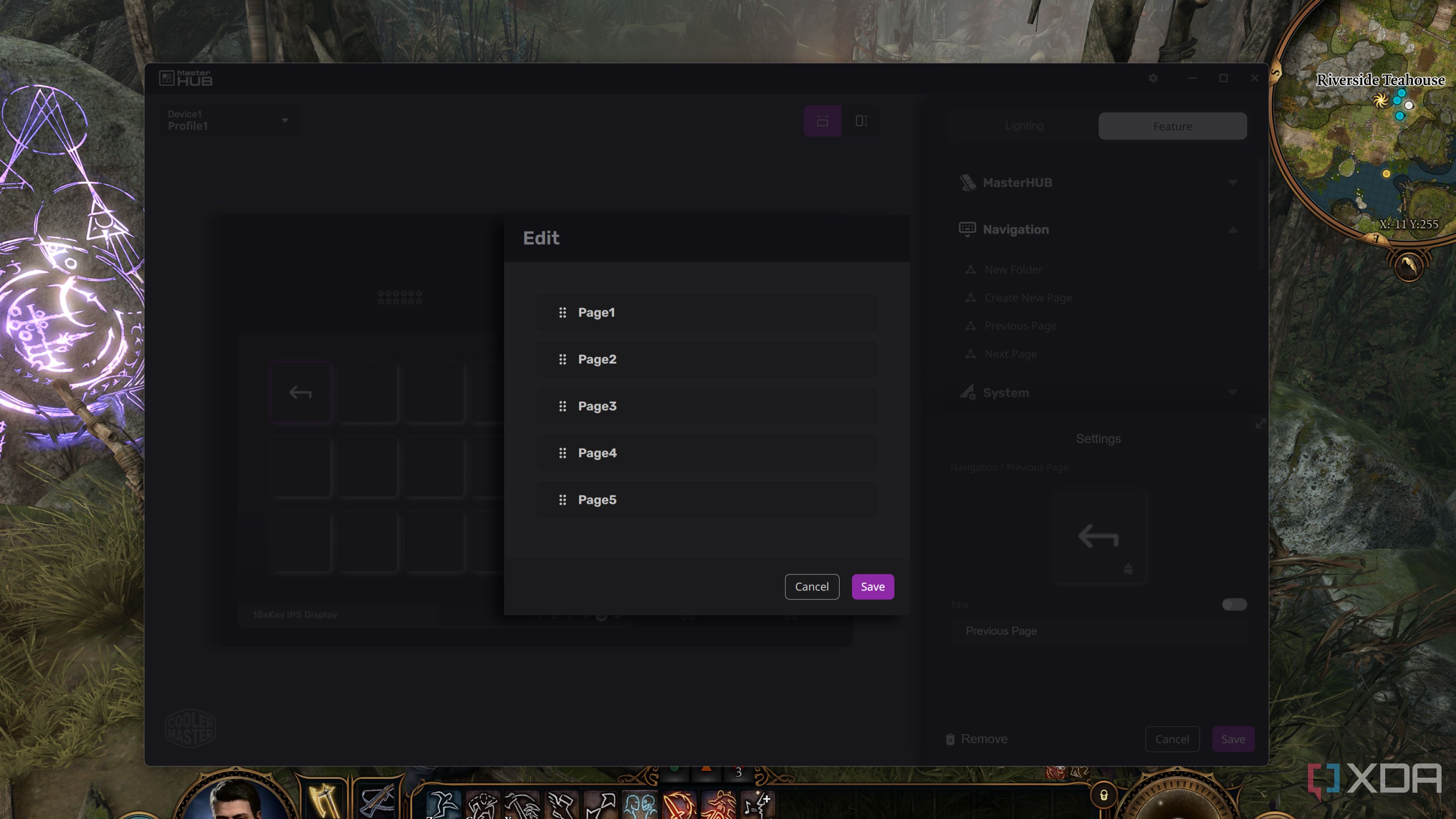Click the Cooler Master logo

[x=190, y=728]
